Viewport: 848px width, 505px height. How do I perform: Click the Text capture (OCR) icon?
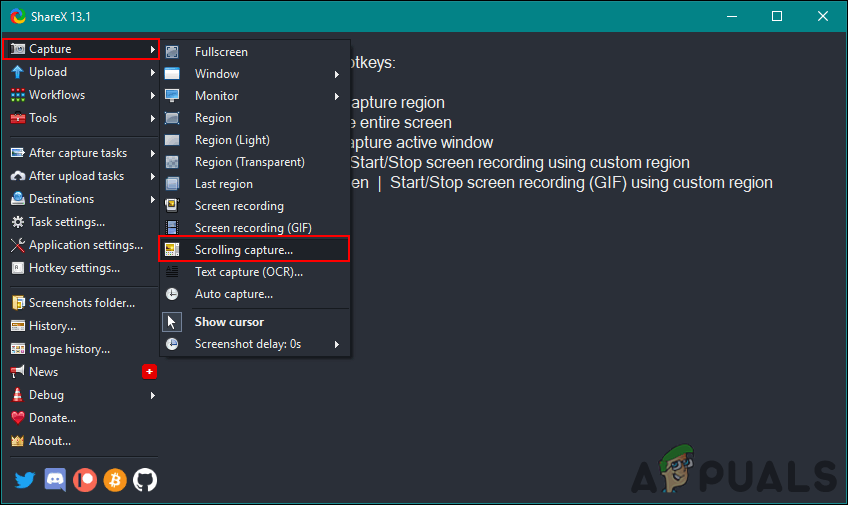click(x=172, y=272)
